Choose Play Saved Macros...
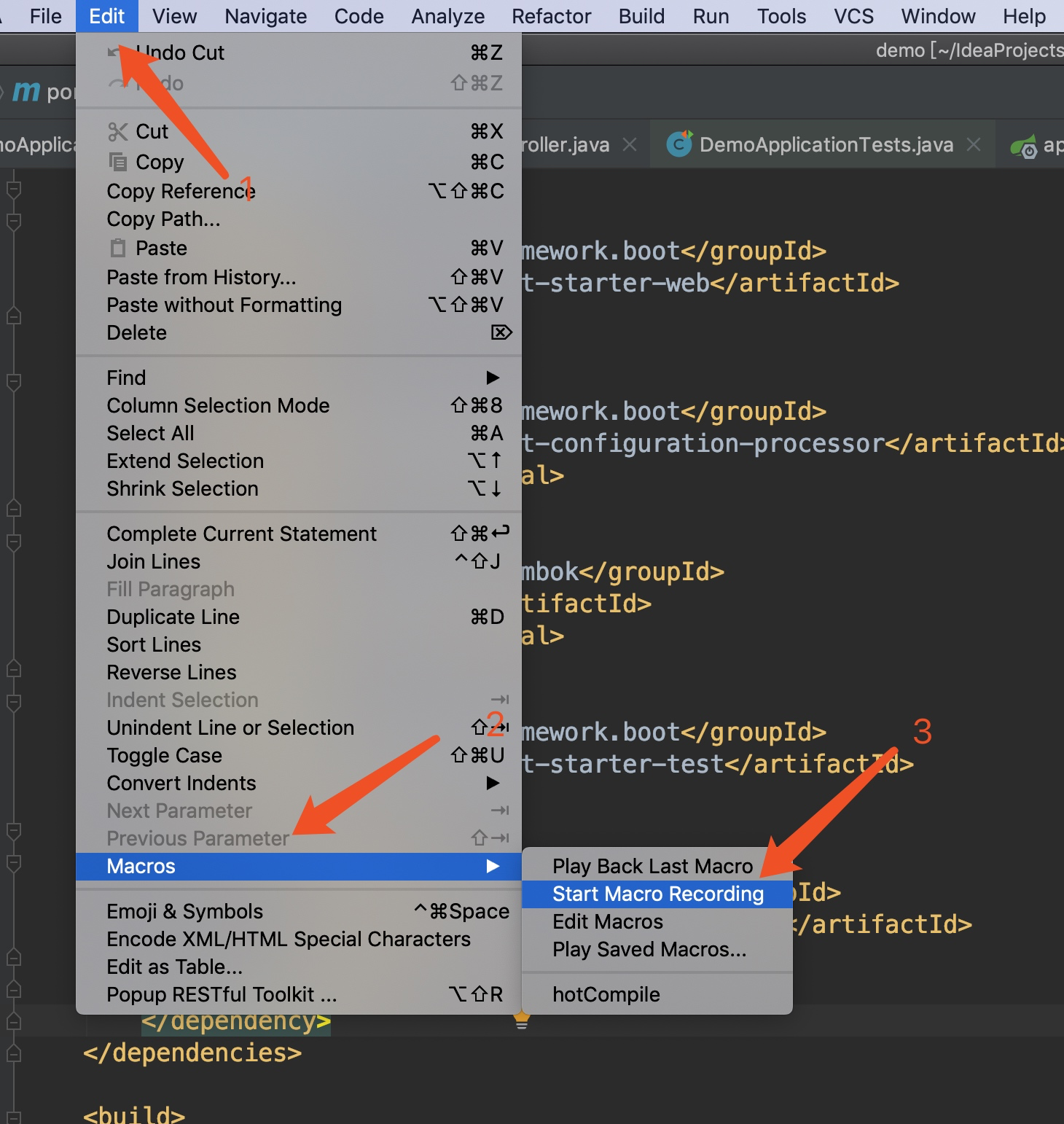The width and height of the screenshot is (1064, 1124). point(657,949)
